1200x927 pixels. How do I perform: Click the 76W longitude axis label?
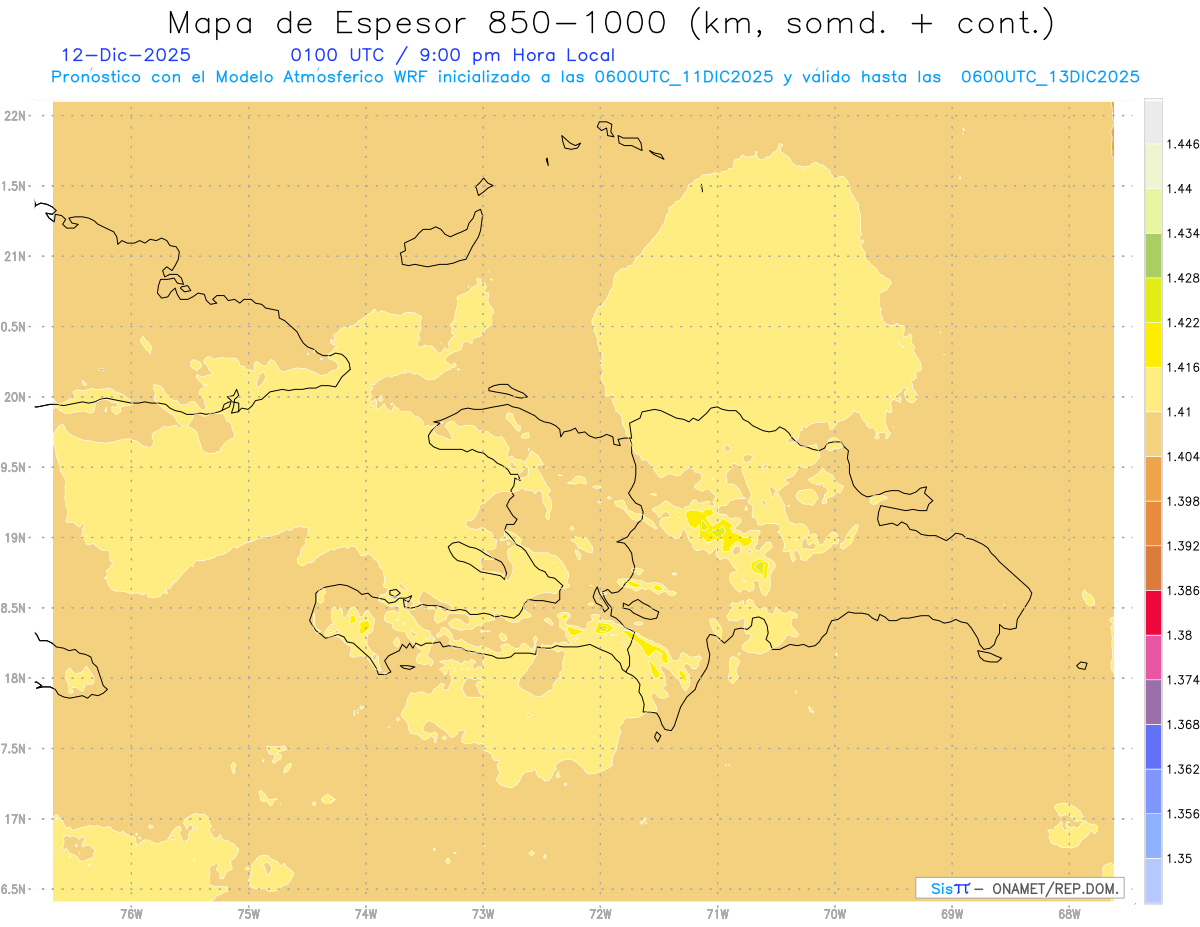131,914
